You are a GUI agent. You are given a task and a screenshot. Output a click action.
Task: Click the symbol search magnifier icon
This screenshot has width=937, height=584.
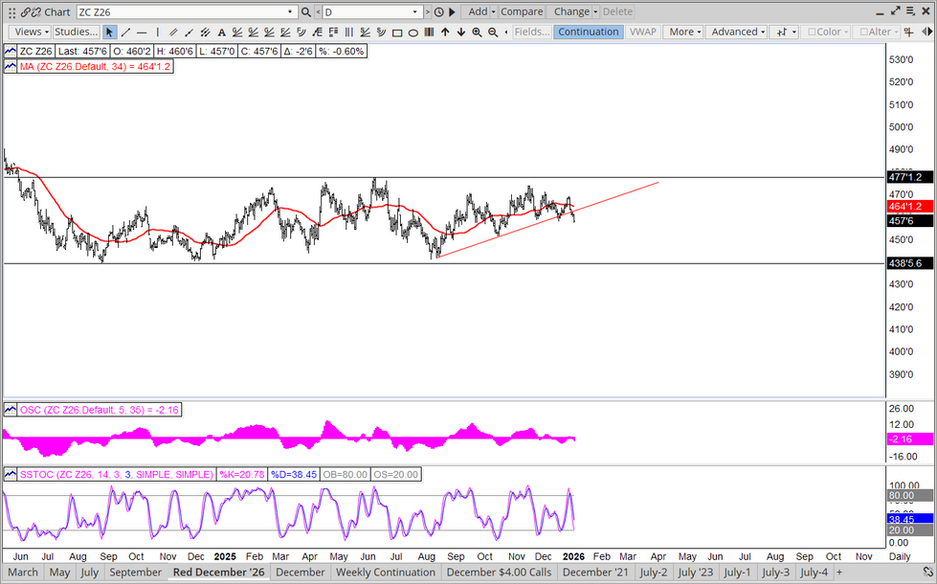[x=306, y=12]
